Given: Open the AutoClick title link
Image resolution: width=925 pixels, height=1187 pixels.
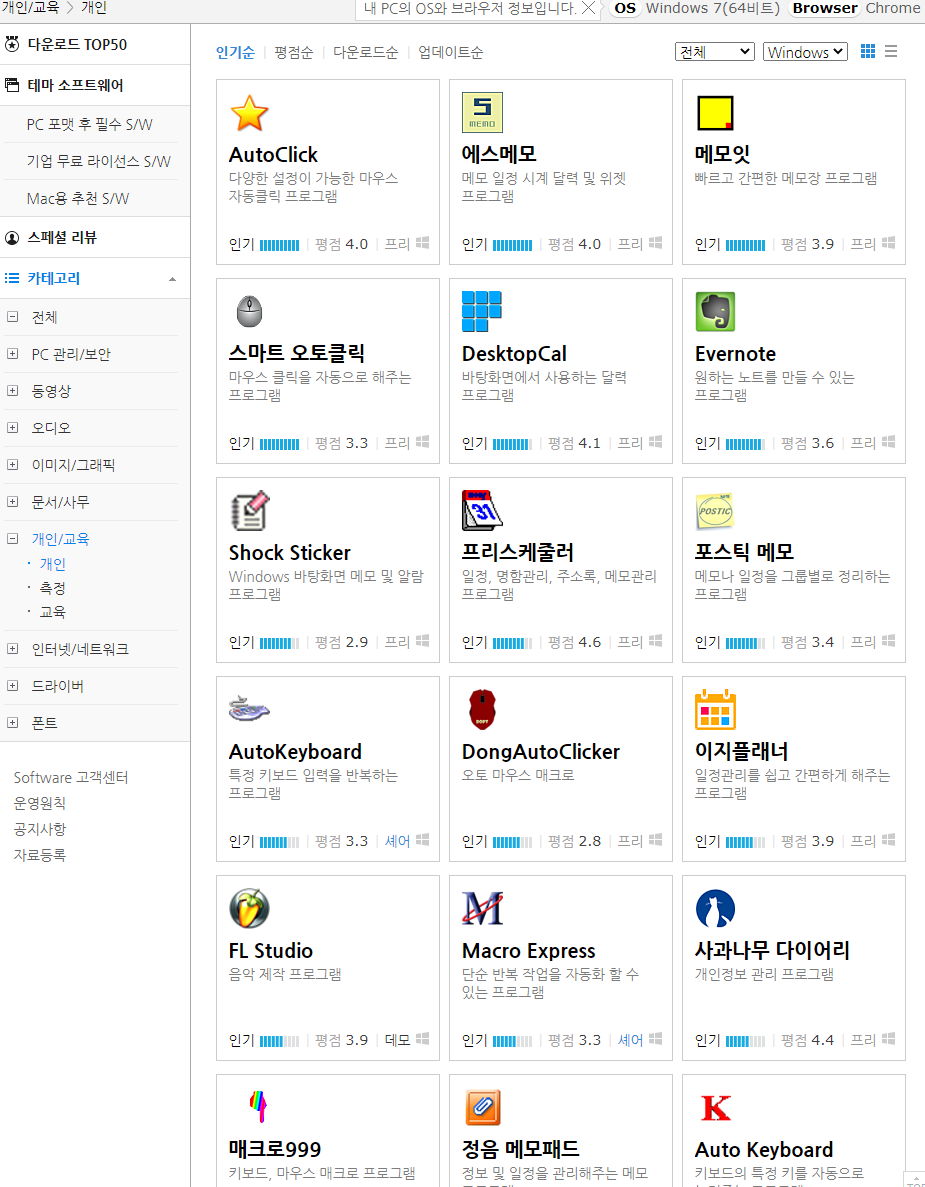Looking at the screenshot, I should 273,154.
